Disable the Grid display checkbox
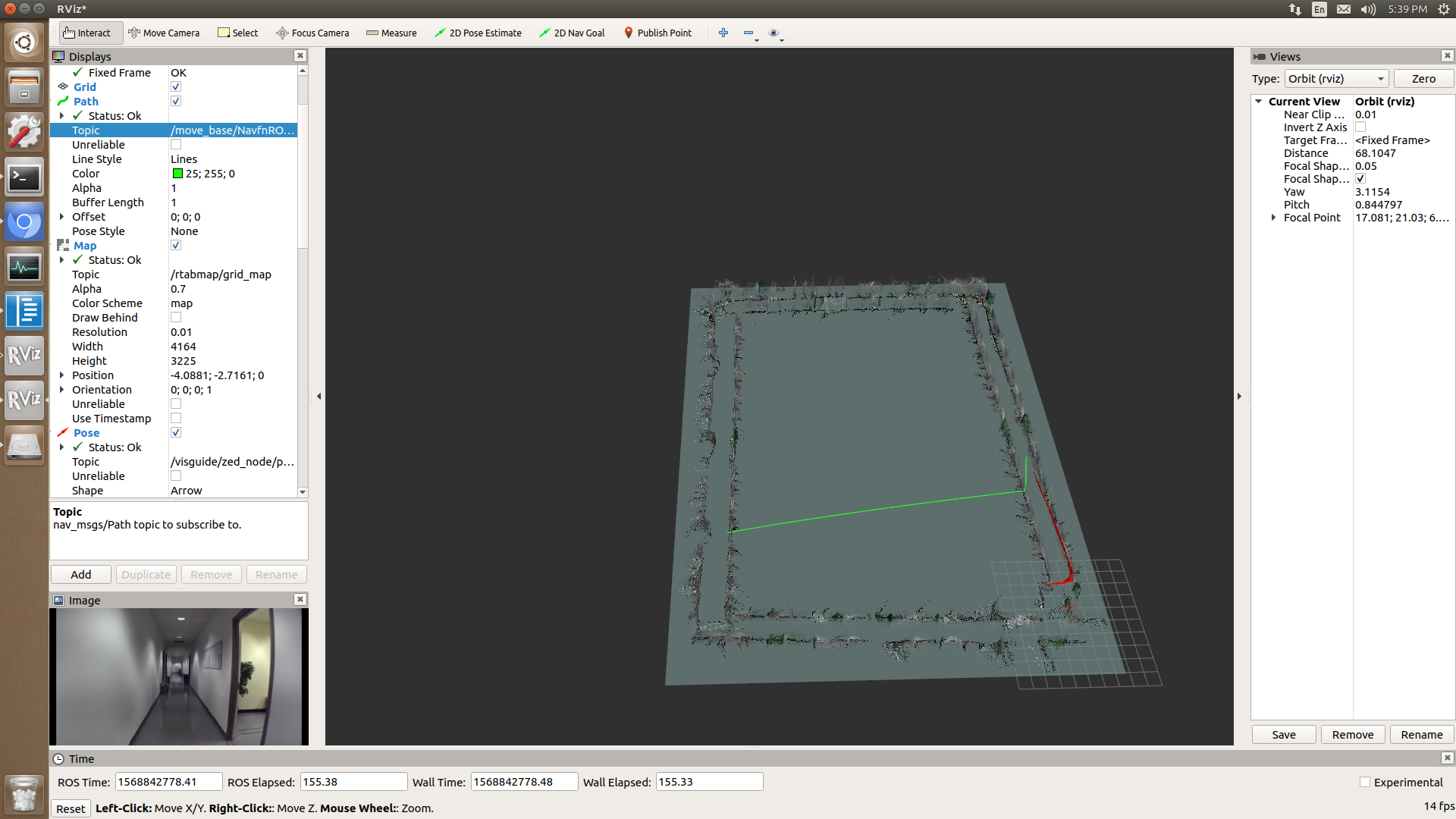Image resolution: width=1456 pixels, height=819 pixels. pos(176,87)
